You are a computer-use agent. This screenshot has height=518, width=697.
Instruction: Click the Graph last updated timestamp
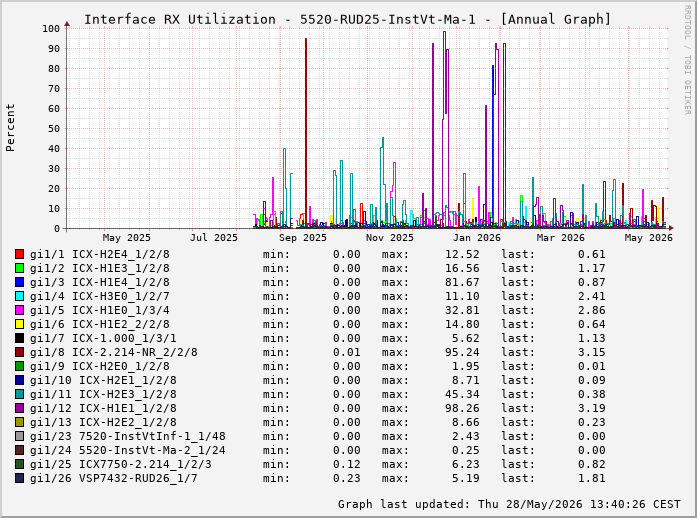509,504
